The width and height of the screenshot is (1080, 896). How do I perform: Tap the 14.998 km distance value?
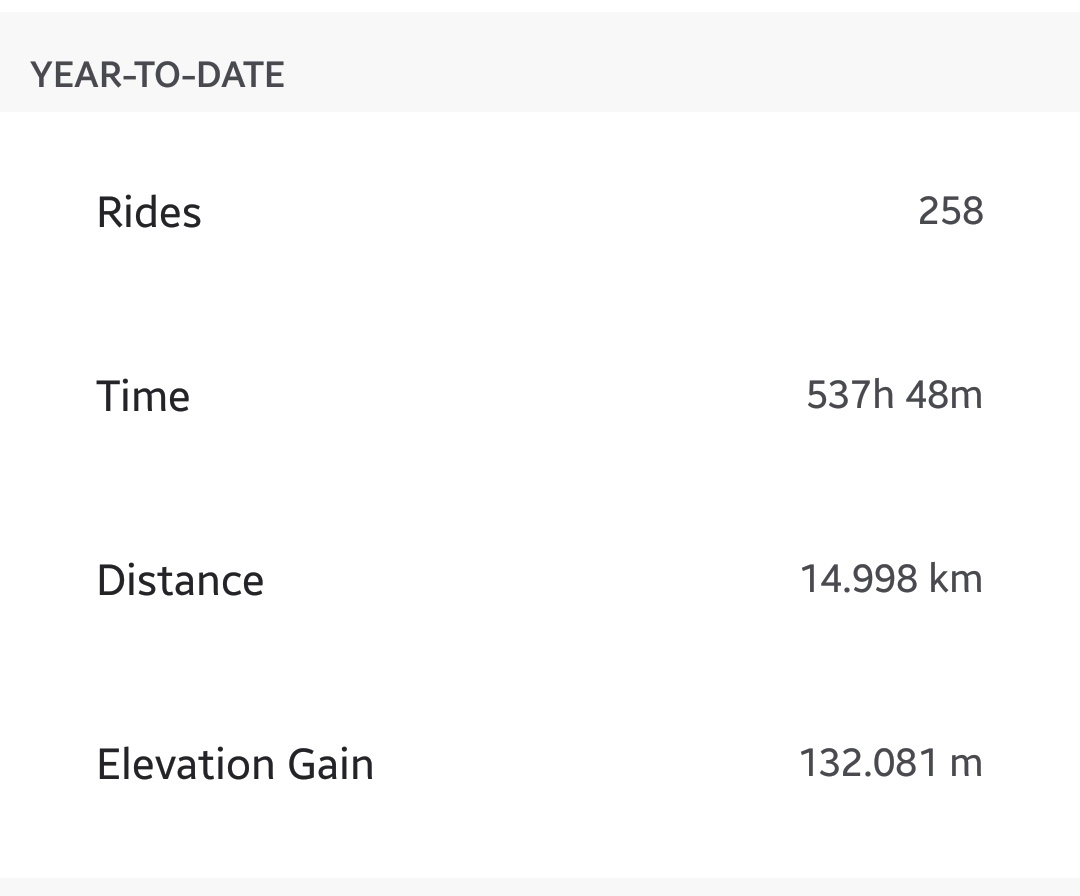tap(891, 579)
